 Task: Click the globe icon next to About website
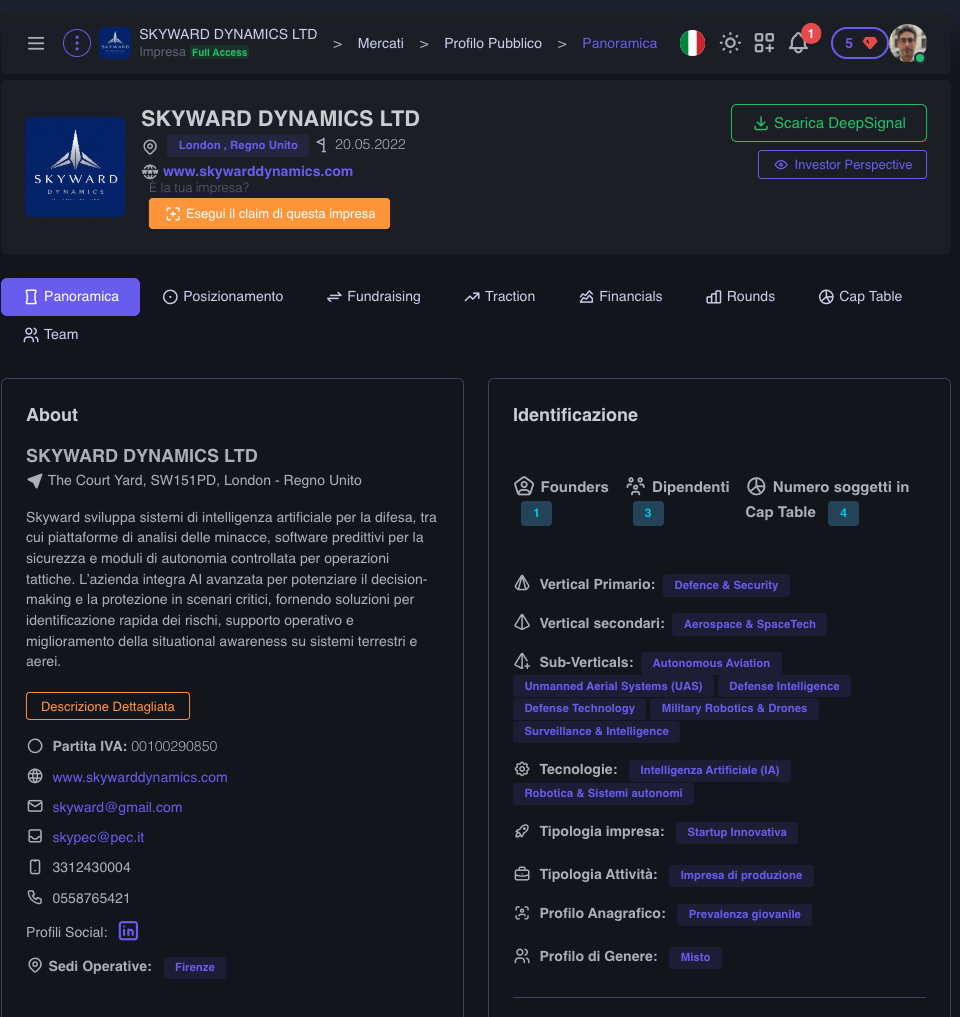[35, 776]
